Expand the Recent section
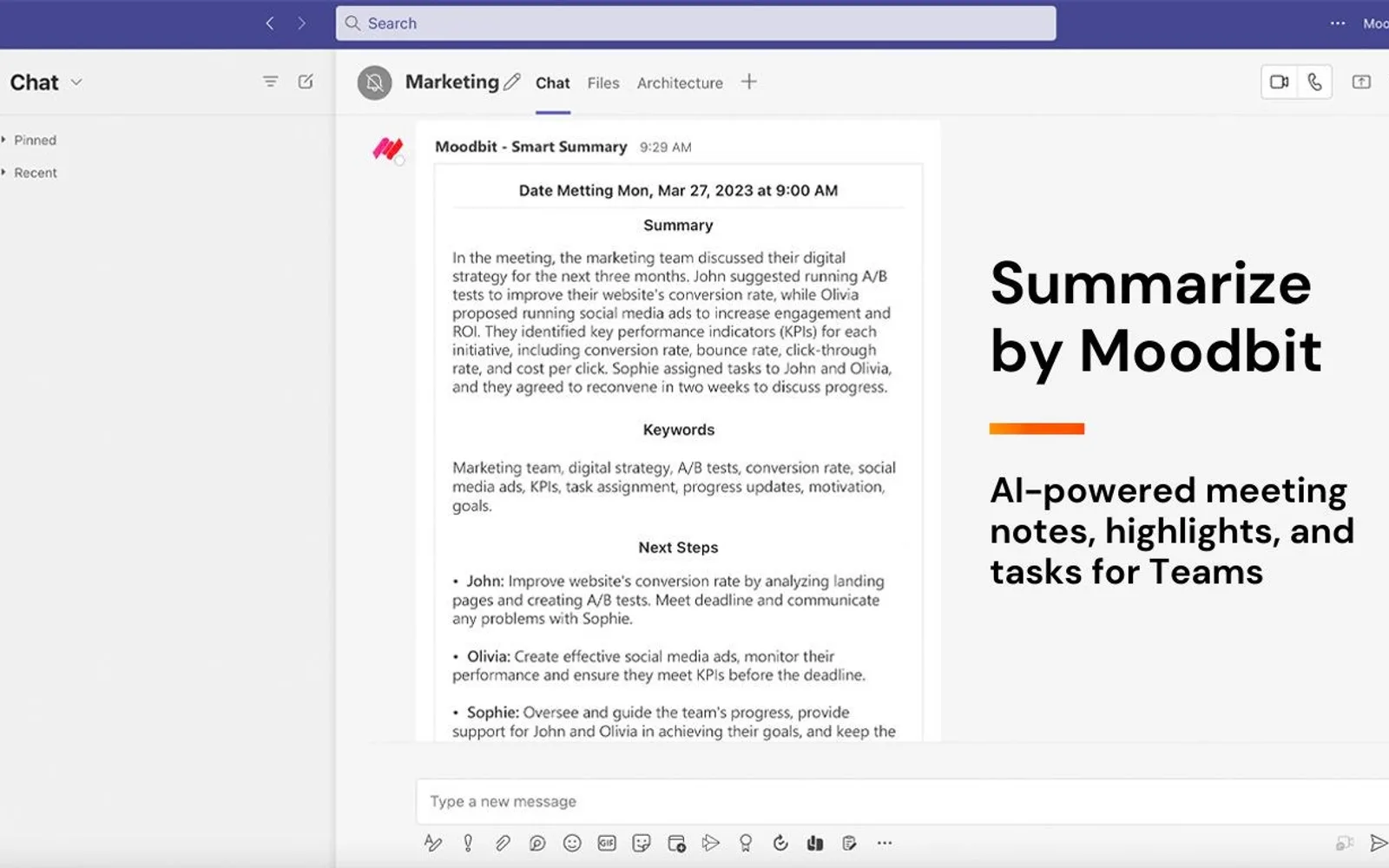 (x=30, y=173)
